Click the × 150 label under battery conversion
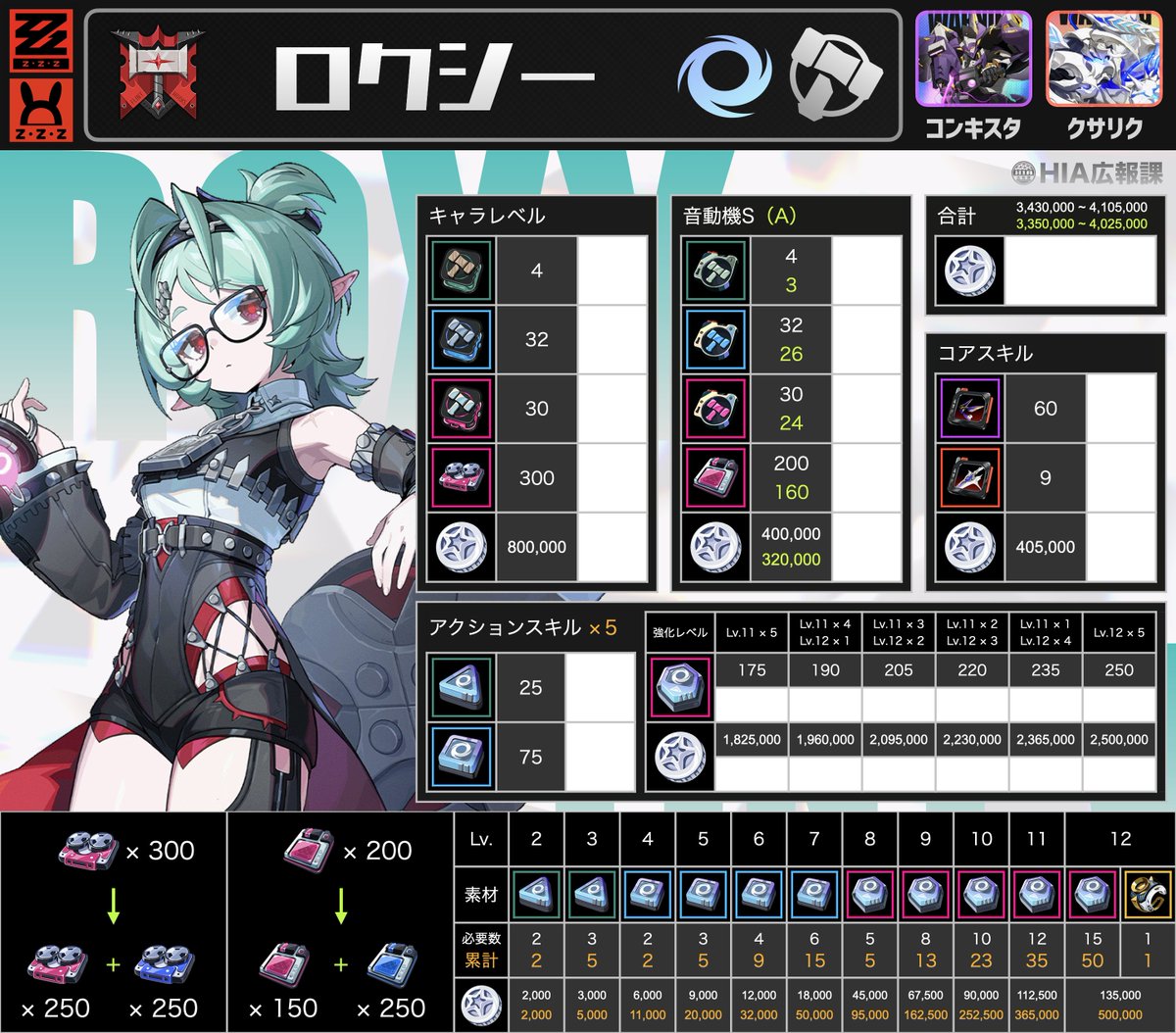This screenshot has width=1176, height=1033. (282, 1007)
